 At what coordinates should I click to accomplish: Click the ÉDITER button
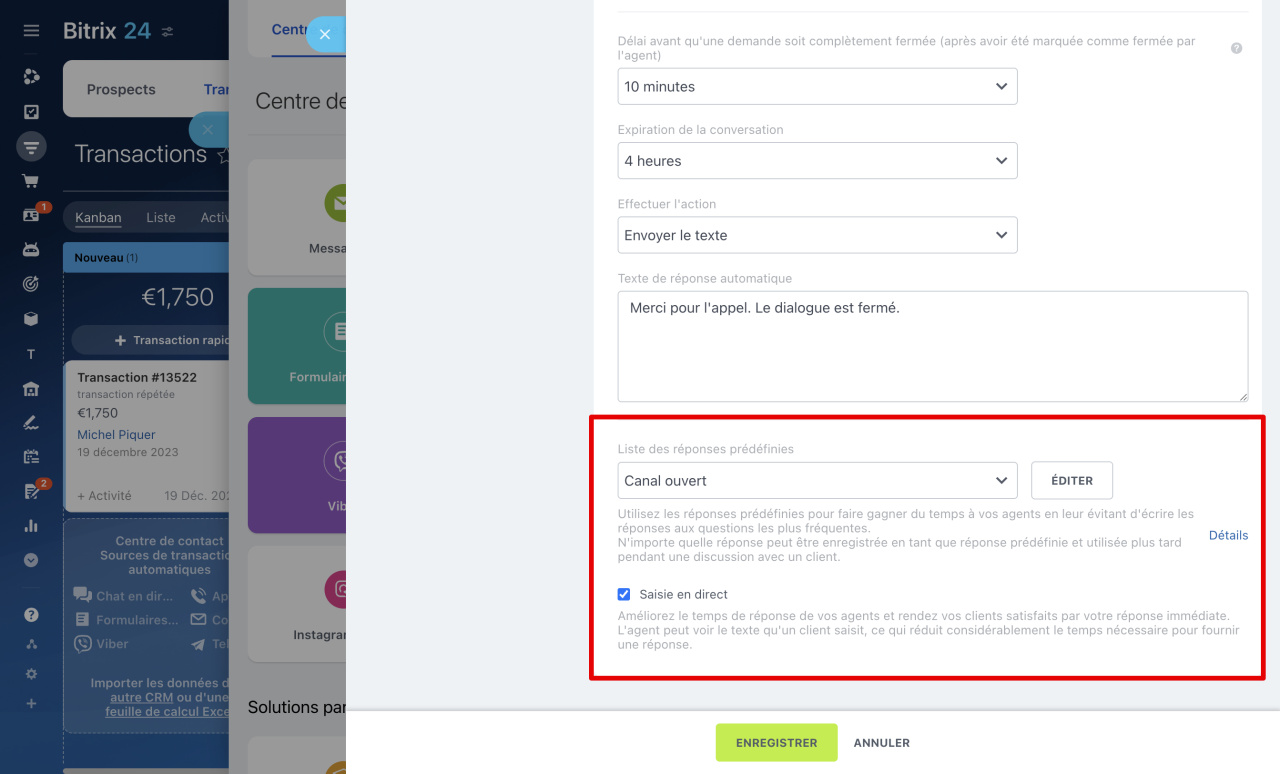point(1072,481)
